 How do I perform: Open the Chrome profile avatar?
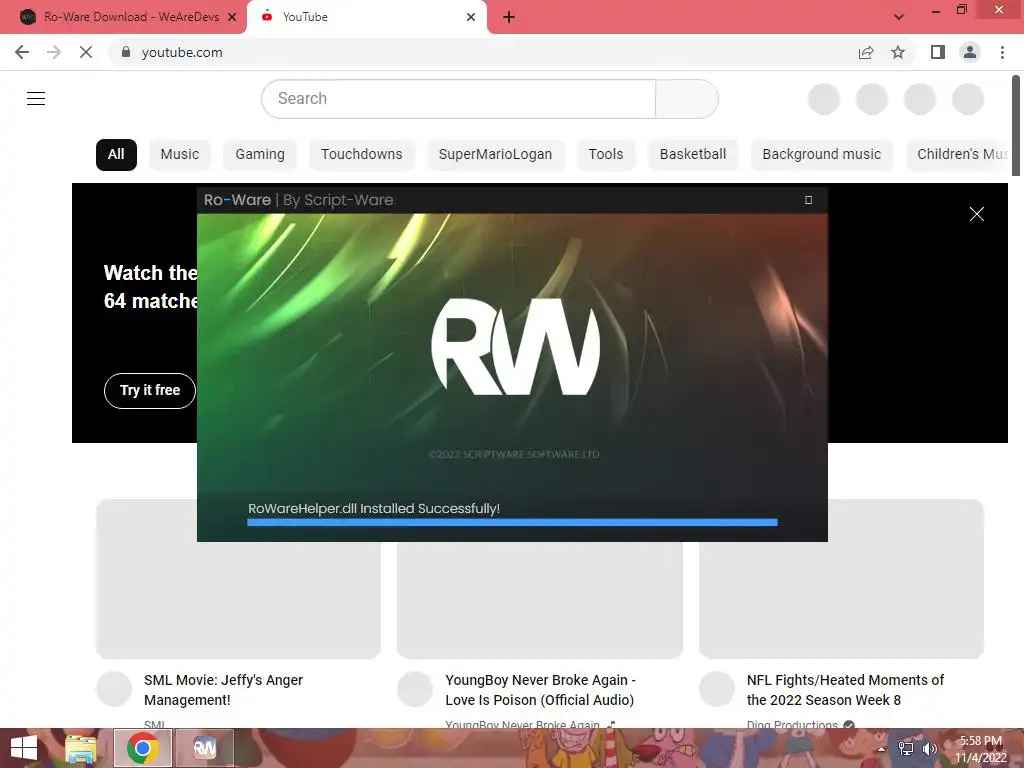point(970,52)
